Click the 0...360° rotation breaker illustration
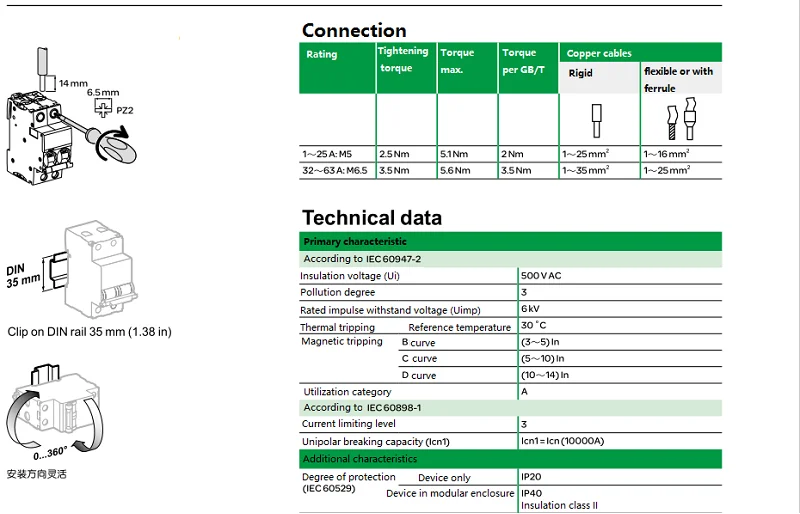The width and height of the screenshot is (800, 514). click(54, 411)
